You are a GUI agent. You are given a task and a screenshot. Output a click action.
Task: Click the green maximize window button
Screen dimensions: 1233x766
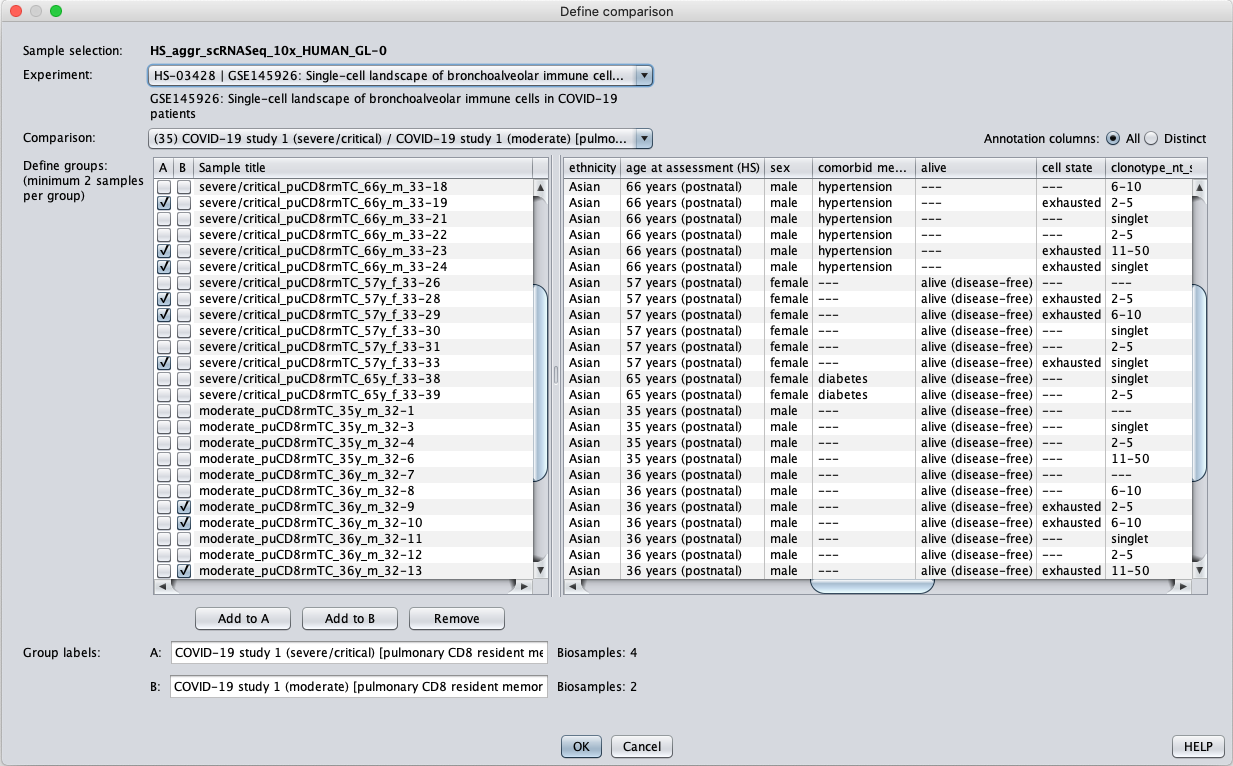click(x=55, y=11)
